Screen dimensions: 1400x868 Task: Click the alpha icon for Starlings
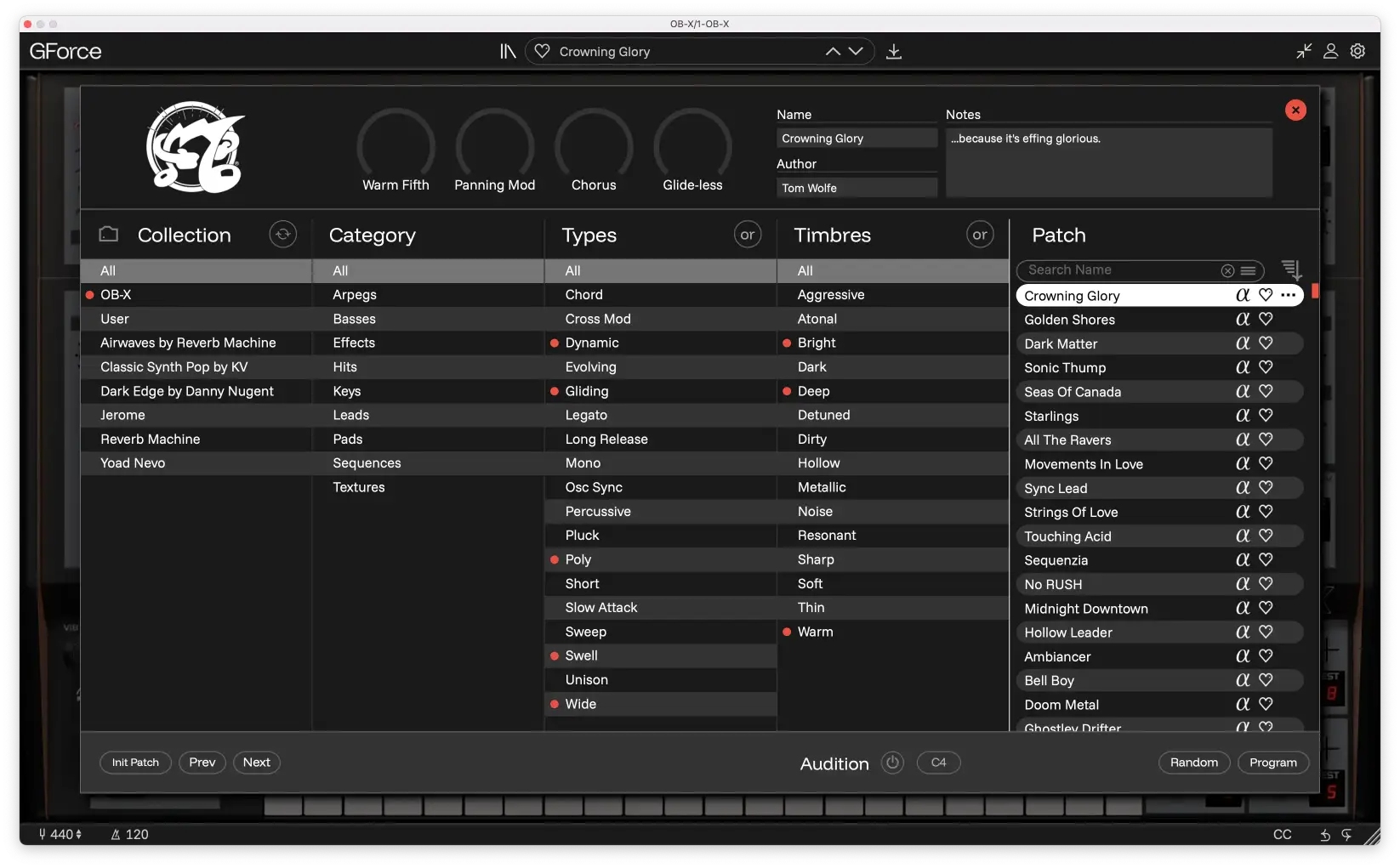[x=1243, y=415]
